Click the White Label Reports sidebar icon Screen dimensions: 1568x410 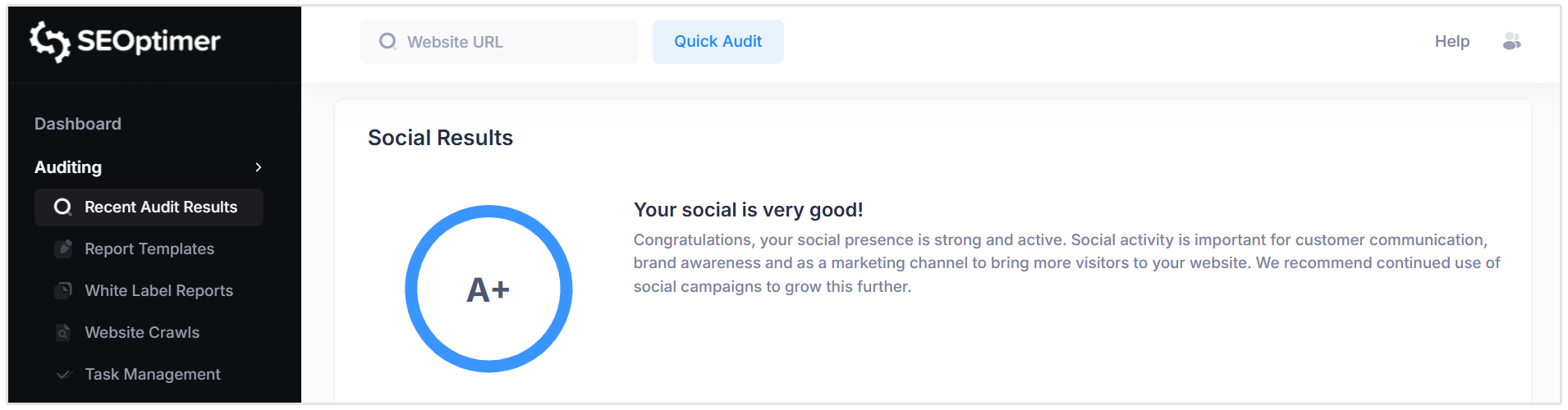point(63,291)
